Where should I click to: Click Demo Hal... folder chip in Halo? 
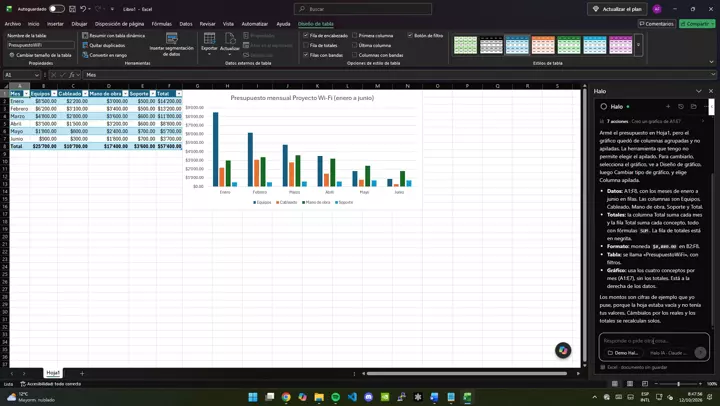(623, 353)
